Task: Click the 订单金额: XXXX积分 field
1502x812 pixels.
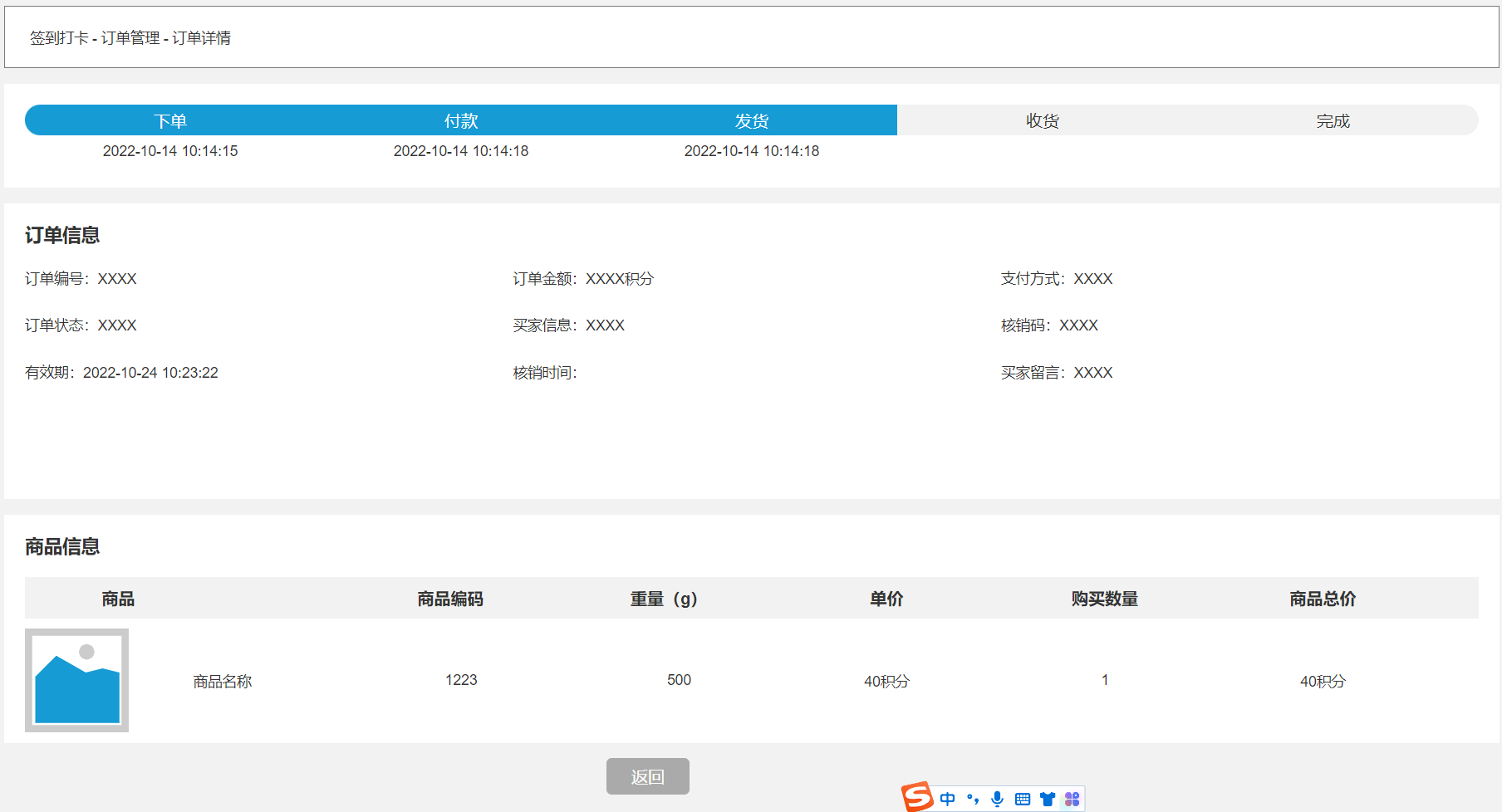Action: [583, 279]
